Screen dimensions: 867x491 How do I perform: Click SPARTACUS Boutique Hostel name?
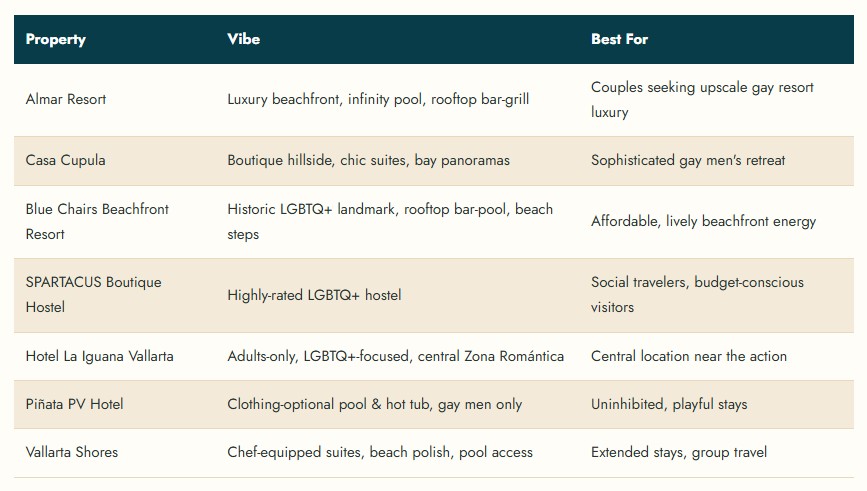point(93,295)
